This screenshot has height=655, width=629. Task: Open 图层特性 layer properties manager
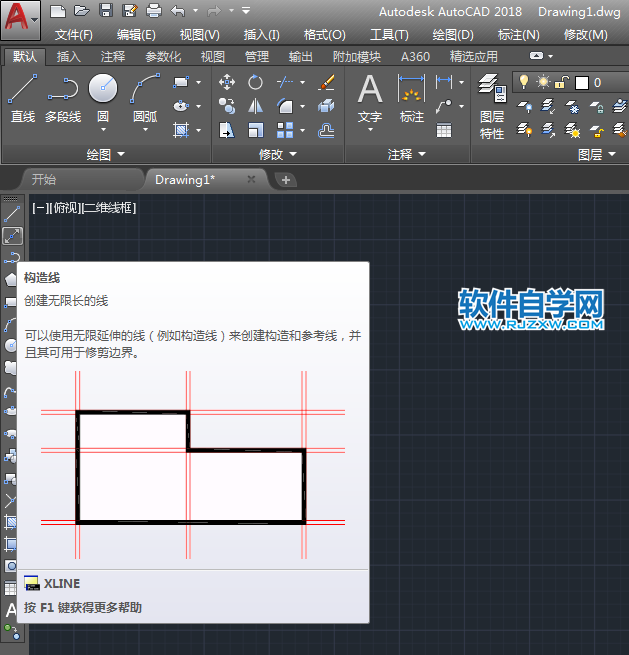[x=492, y=107]
